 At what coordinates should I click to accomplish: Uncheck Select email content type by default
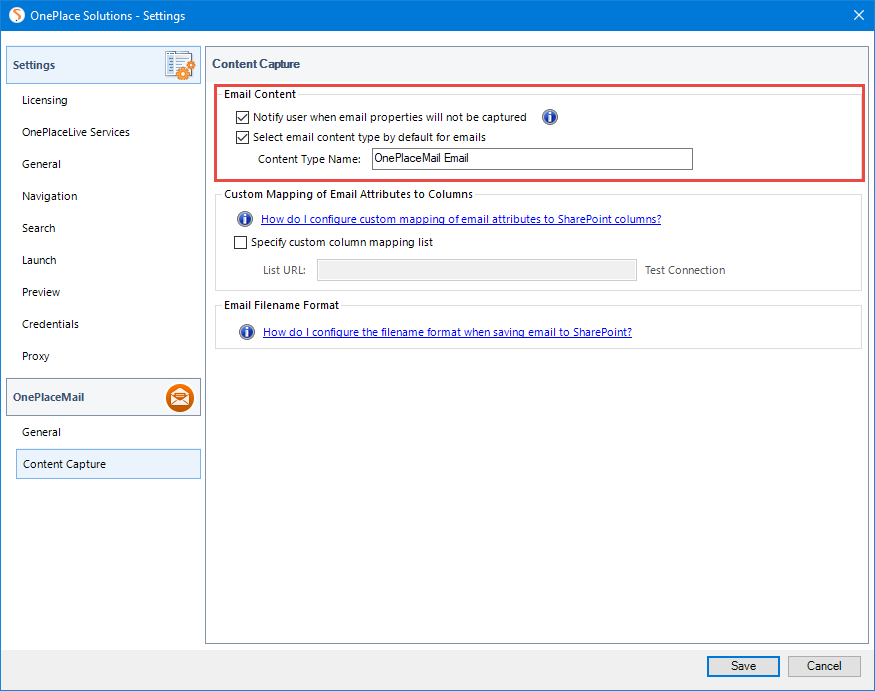pyautogui.click(x=242, y=137)
